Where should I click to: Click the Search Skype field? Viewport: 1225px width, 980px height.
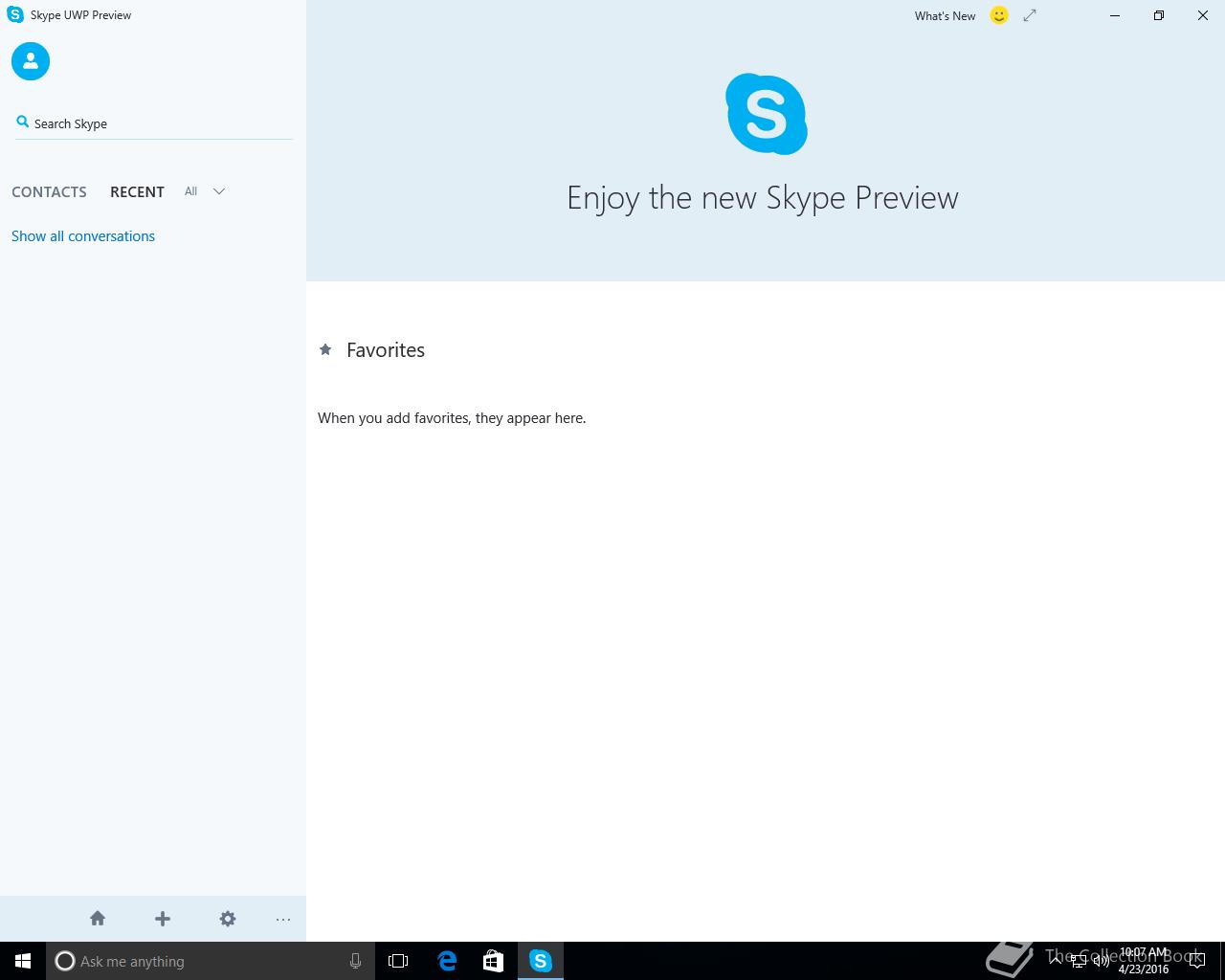pyautogui.click(x=153, y=123)
